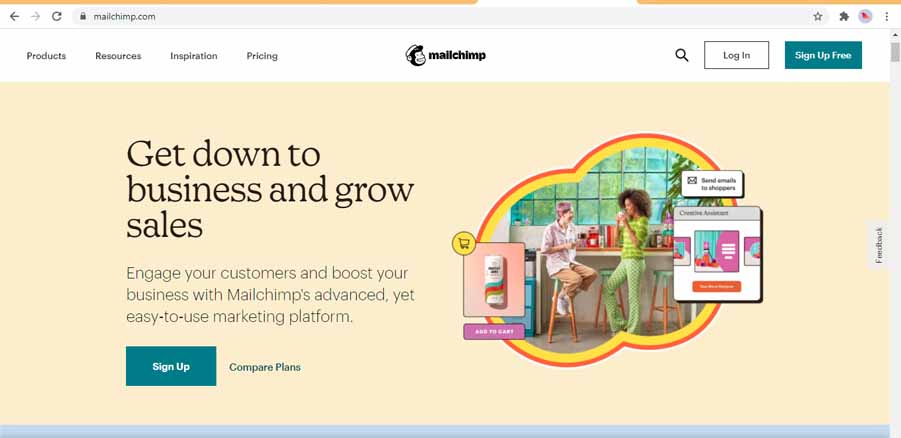Viewport: 901px width, 438px height.
Task: Open the Products menu
Action: click(x=46, y=56)
